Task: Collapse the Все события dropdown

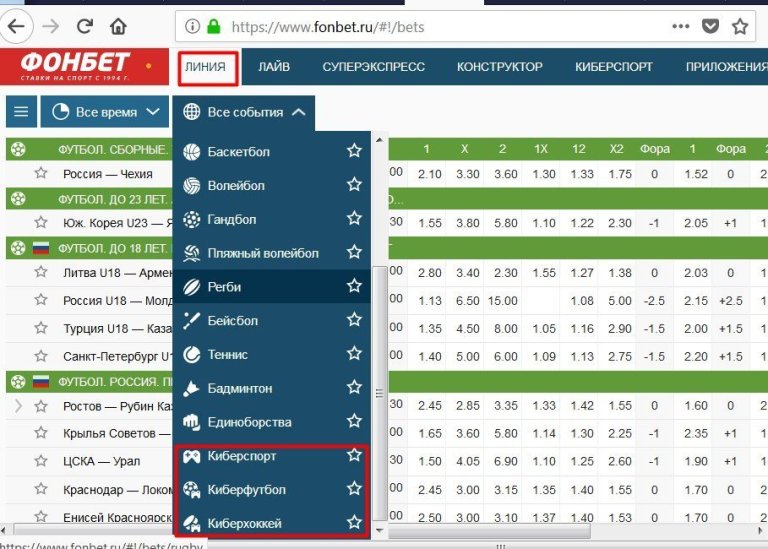Action: pyautogui.click(x=244, y=112)
